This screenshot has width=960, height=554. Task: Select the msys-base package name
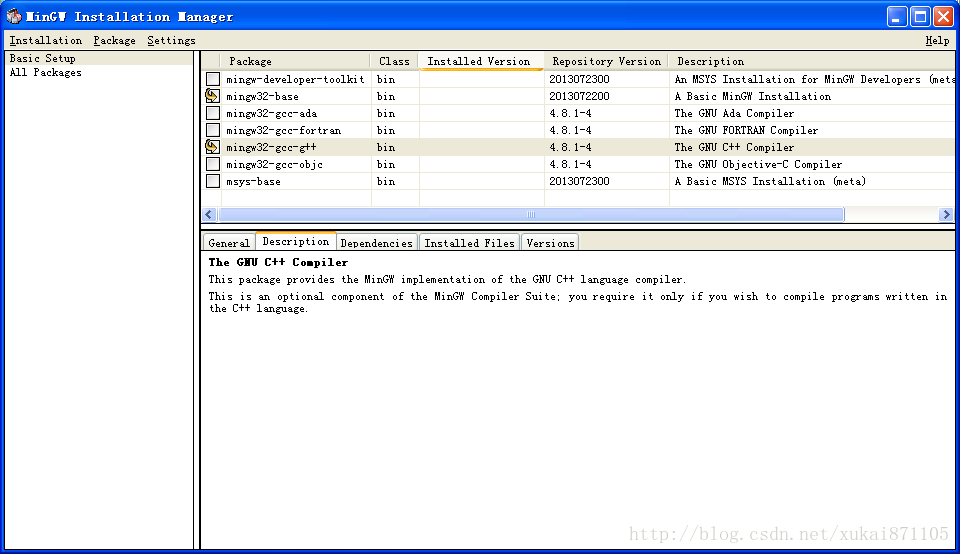(253, 181)
